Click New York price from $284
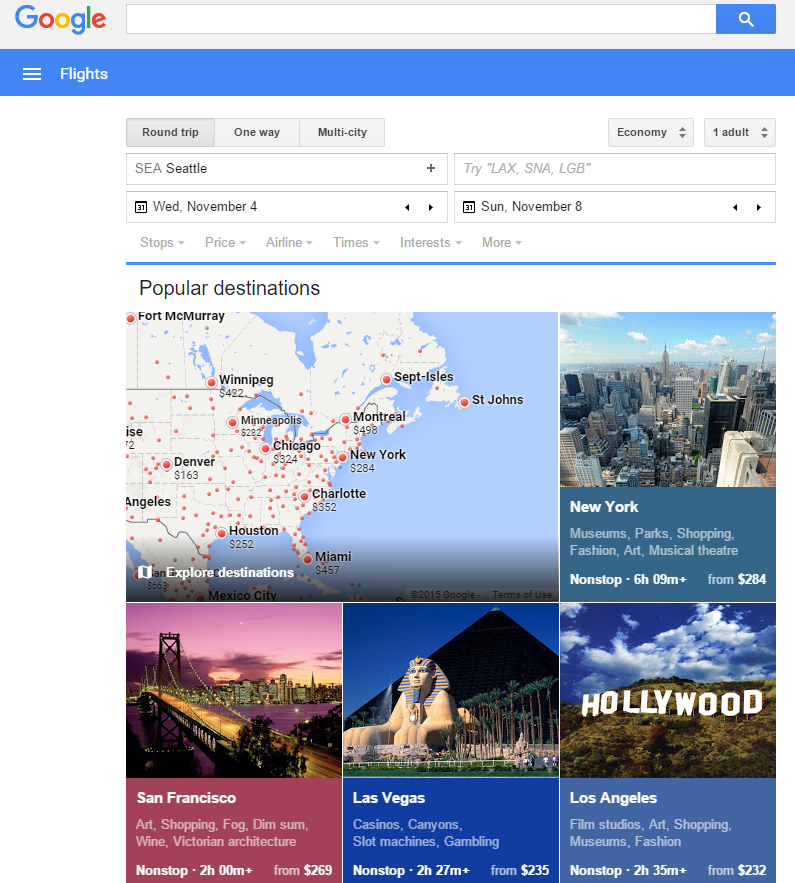 [x=736, y=579]
